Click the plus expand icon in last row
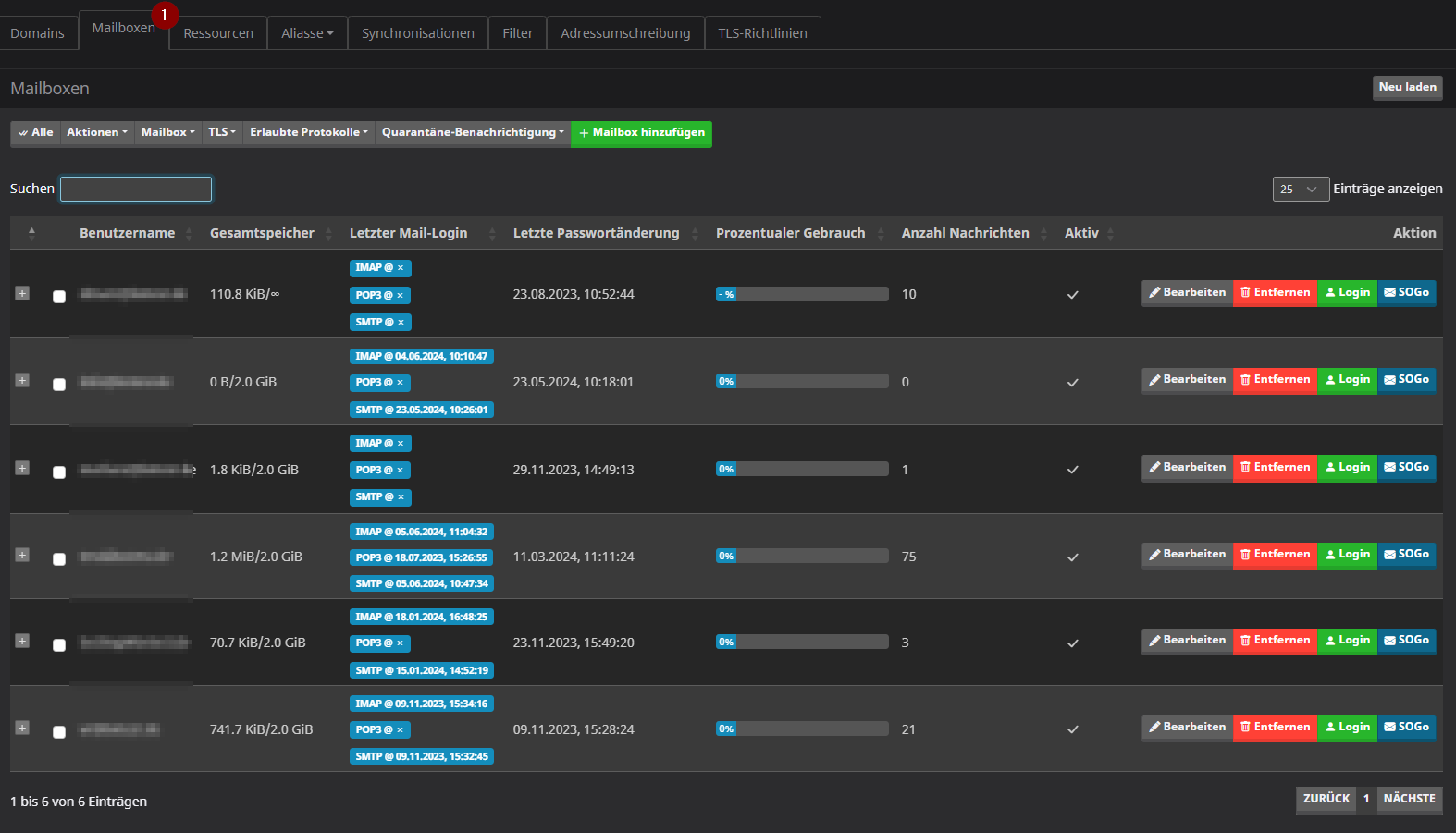Image resolution: width=1456 pixels, height=833 pixels. tap(22, 728)
